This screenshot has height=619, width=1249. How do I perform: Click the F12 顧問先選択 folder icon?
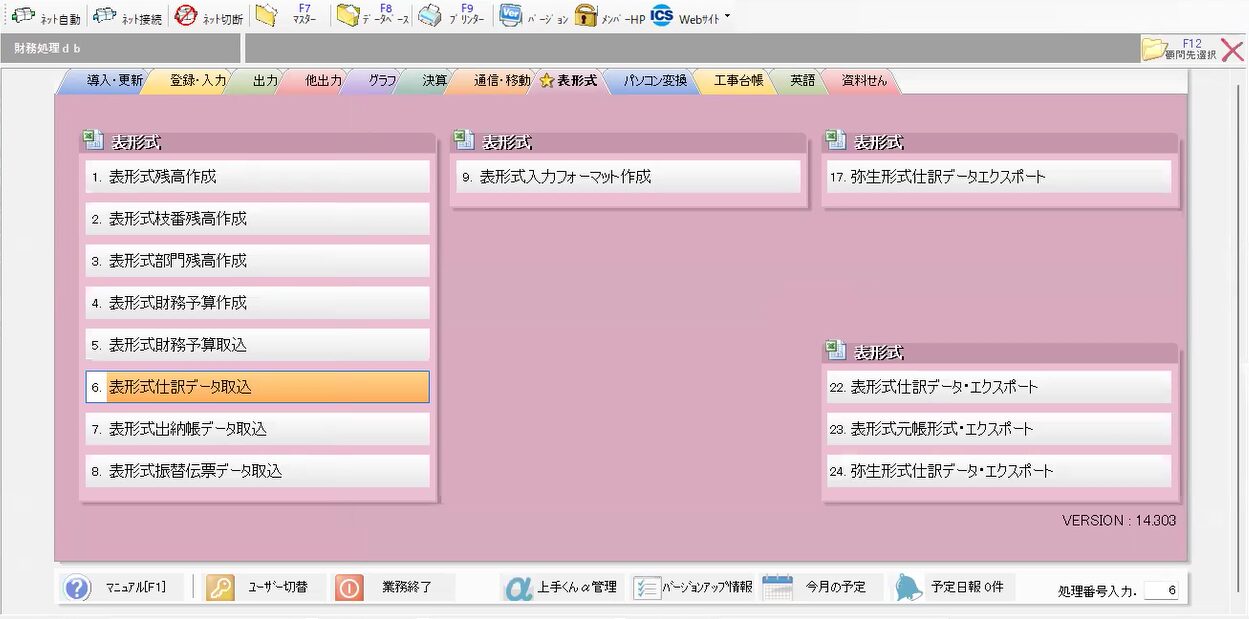pos(1155,48)
